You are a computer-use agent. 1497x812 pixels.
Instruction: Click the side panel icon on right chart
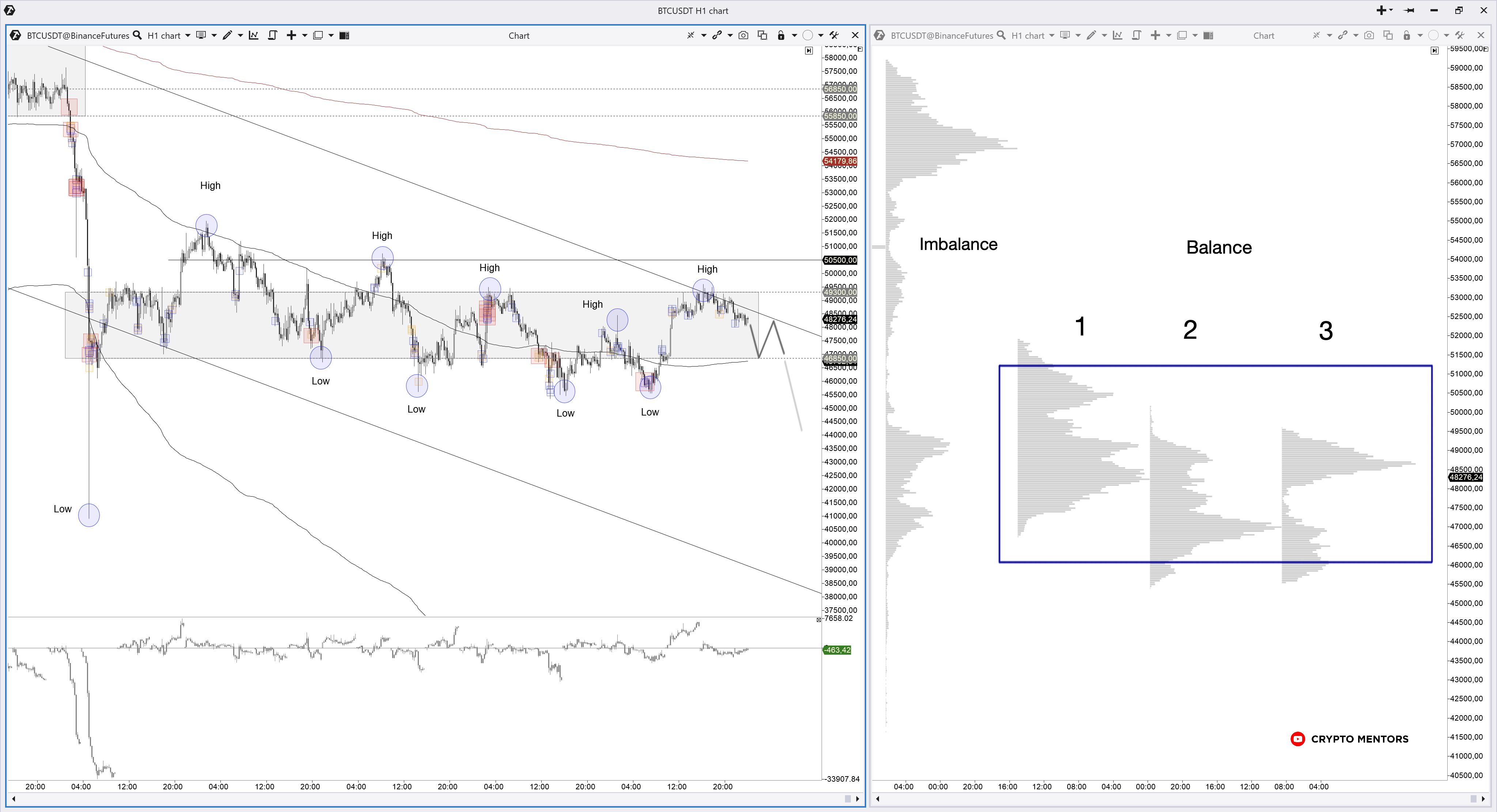[x=1208, y=35]
